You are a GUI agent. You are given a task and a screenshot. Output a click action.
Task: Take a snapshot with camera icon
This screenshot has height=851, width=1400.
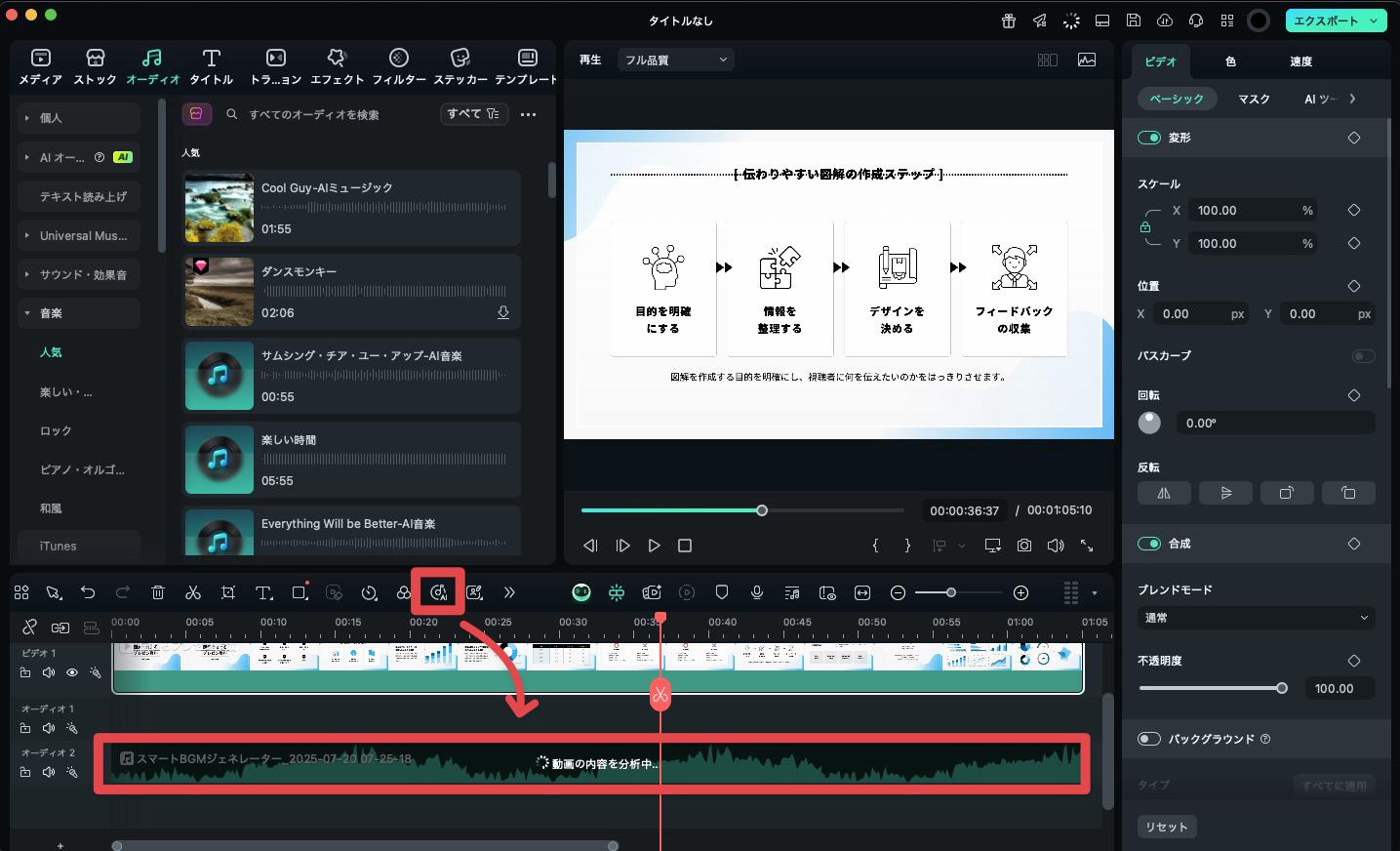pos(1024,546)
